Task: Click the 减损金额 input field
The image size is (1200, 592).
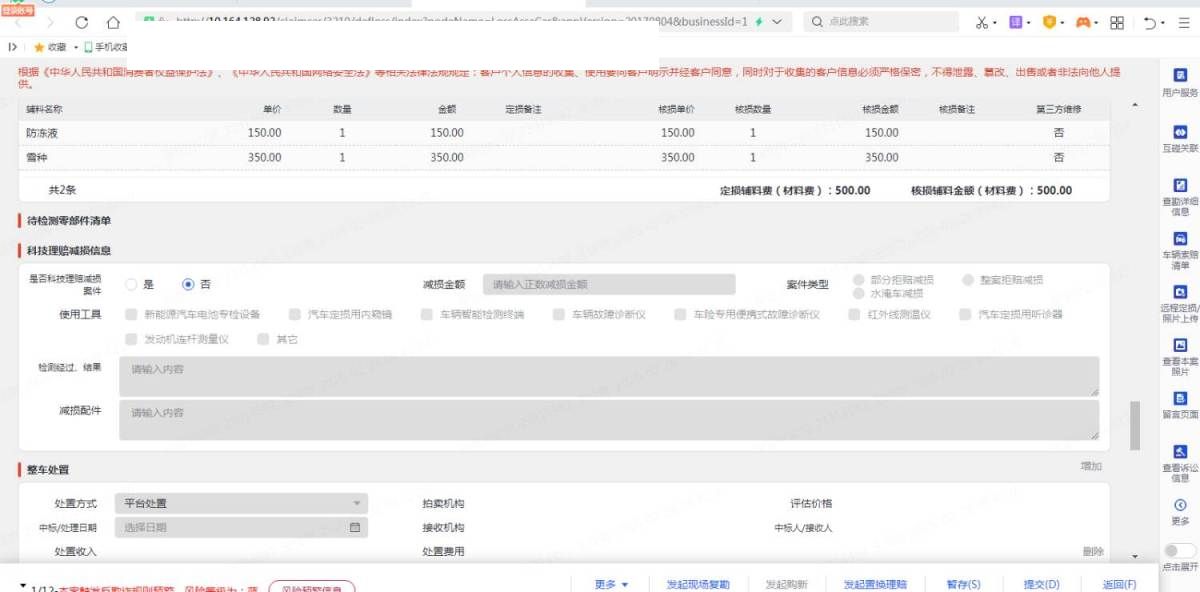Action: click(608, 284)
